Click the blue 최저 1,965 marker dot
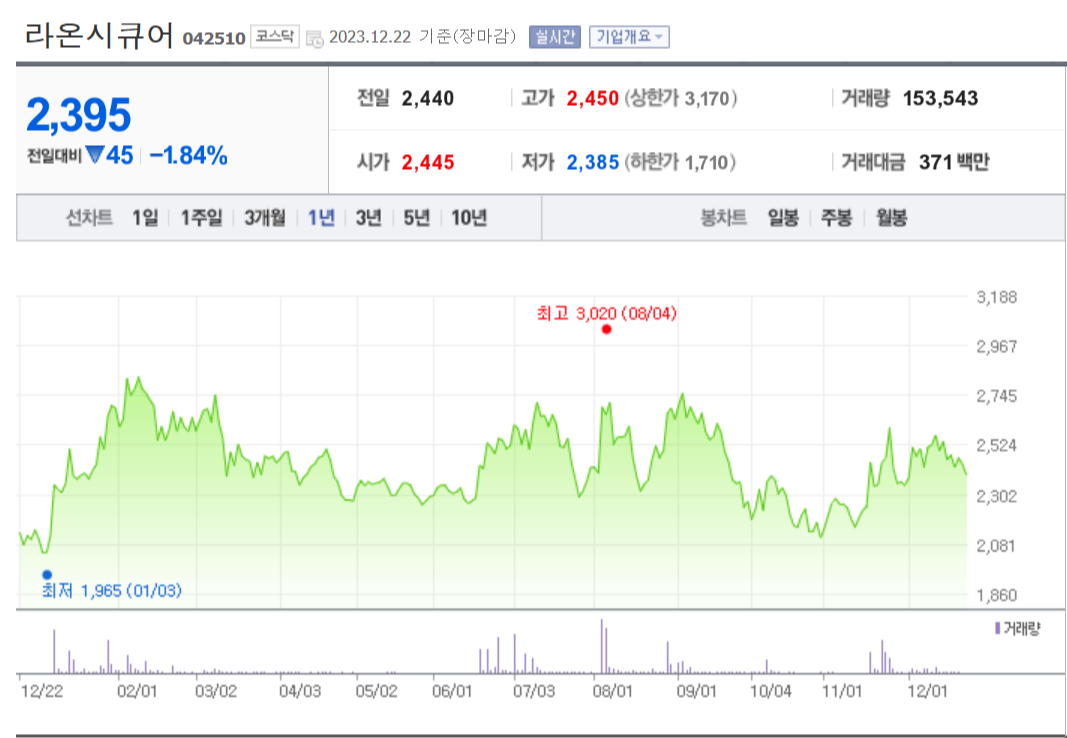Image resolution: width=1067 pixels, height=738 pixels. coord(47,575)
